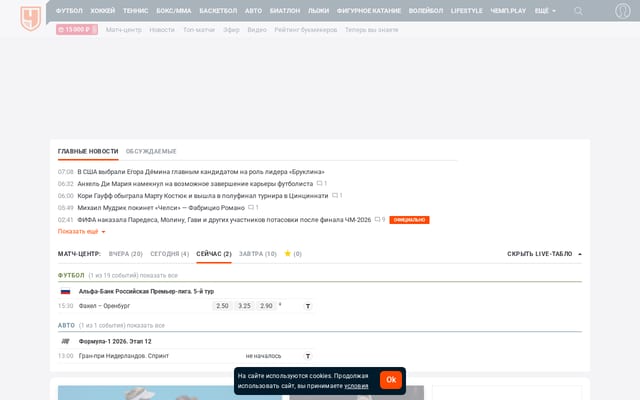Image resolution: width=640 pixels, height=400 pixels.
Task: Go to Теперь вы знаете in submenu
Action: [371, 30]
